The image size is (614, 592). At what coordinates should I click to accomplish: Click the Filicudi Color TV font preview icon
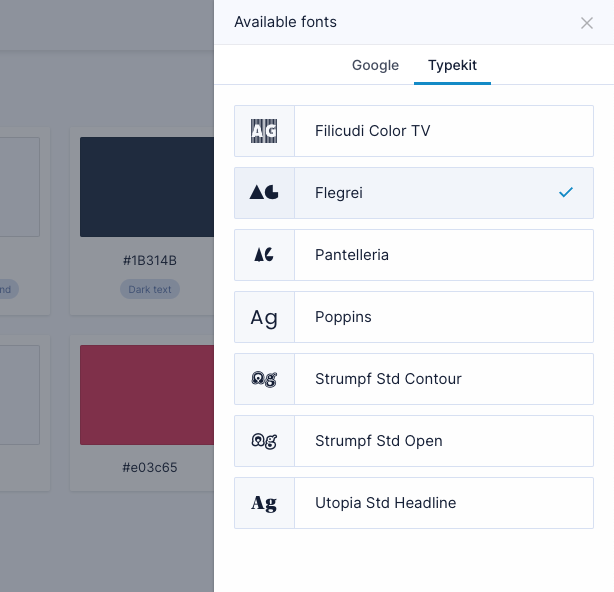(x=264, y=131)
